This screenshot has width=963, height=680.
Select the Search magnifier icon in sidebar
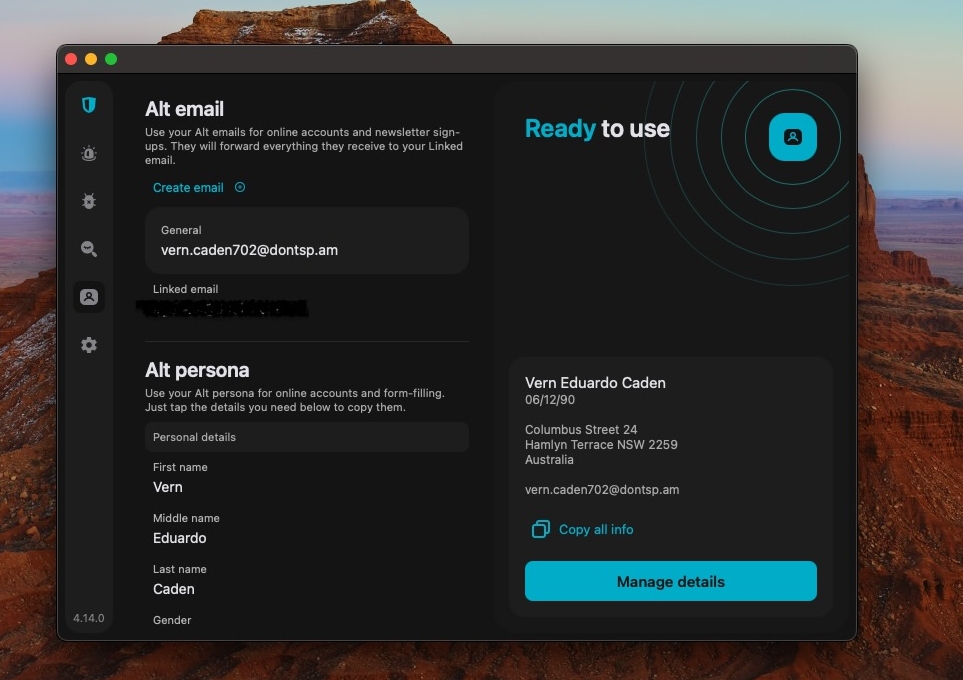coord(88,249)
